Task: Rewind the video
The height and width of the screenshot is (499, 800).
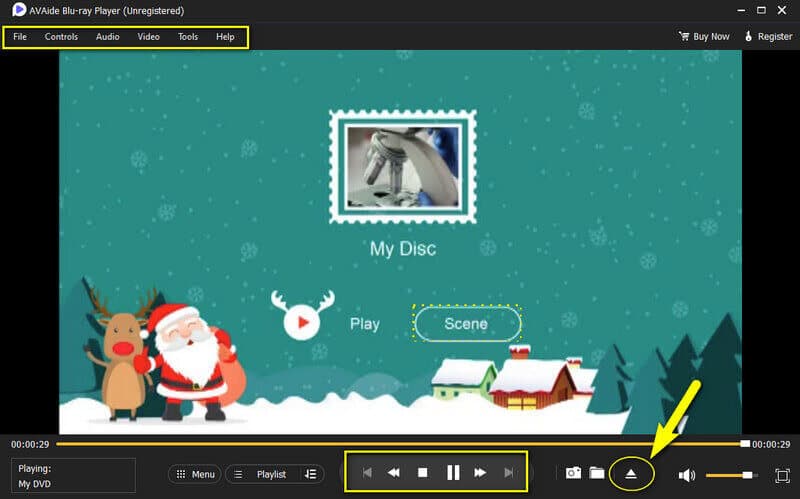Action: click(x=393, y=473)
